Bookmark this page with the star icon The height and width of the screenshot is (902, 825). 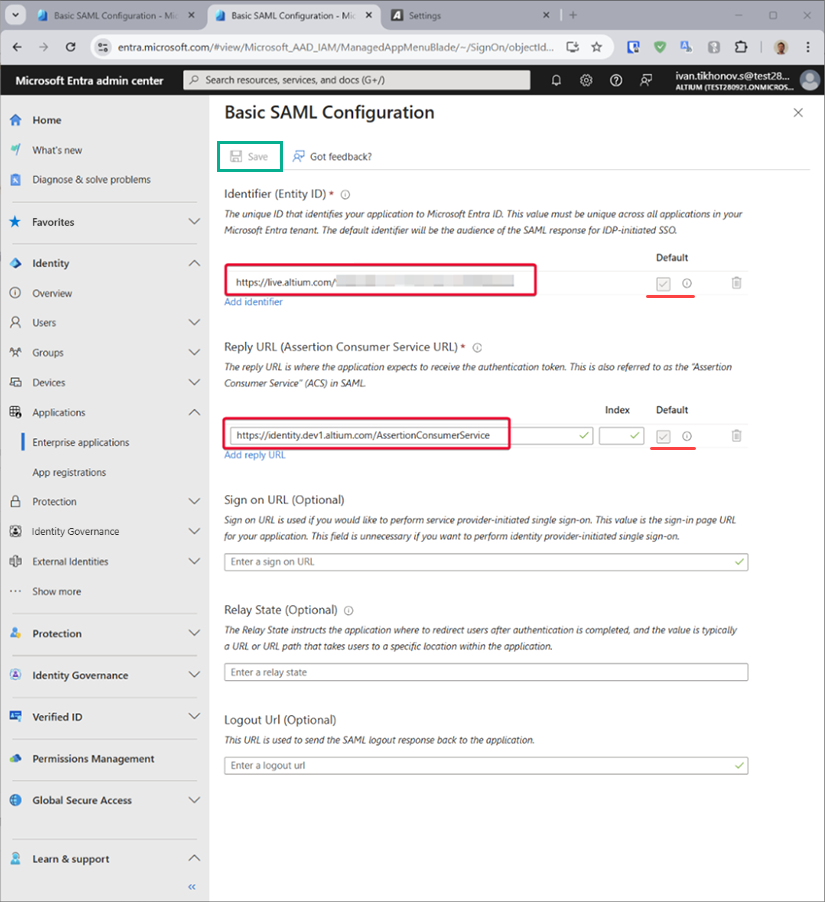pos(597,47)
